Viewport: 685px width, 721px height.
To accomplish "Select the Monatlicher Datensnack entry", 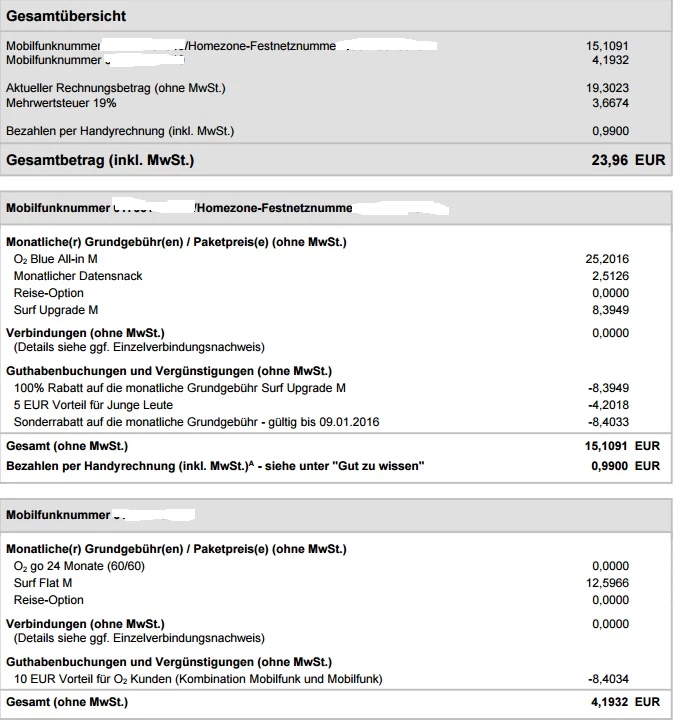I will point(78,276).
